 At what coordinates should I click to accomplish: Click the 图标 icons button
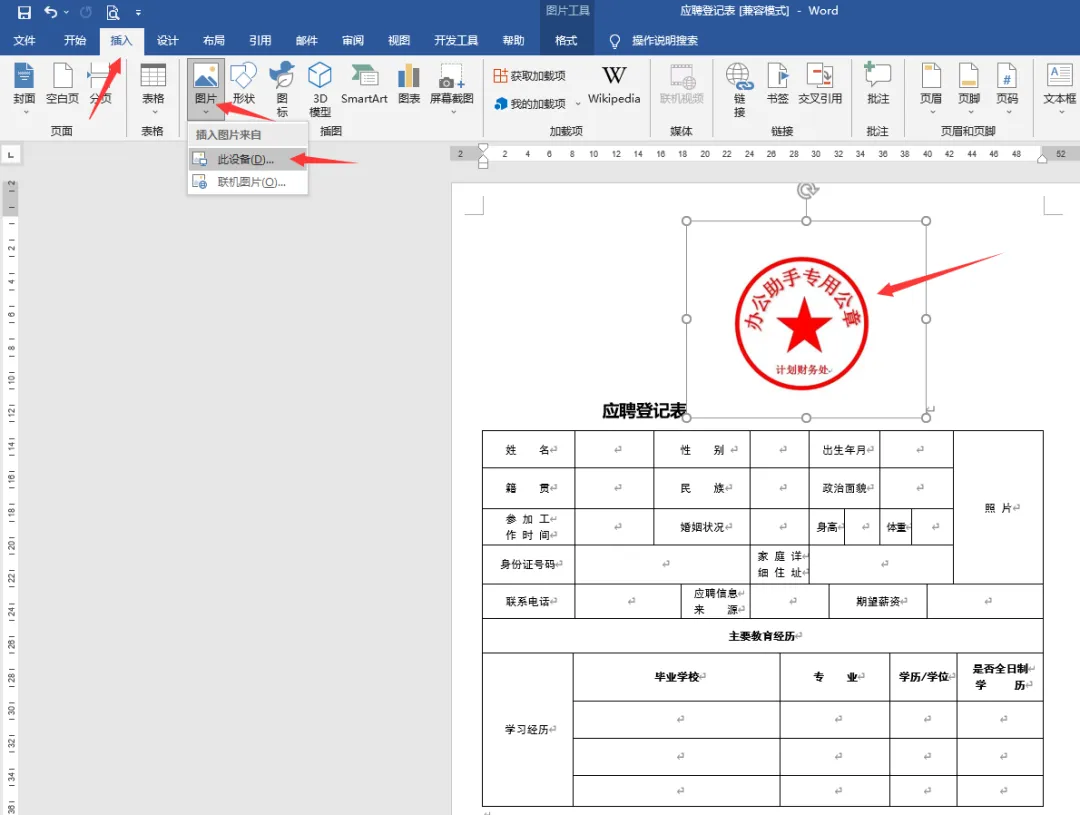pos(282,89)
